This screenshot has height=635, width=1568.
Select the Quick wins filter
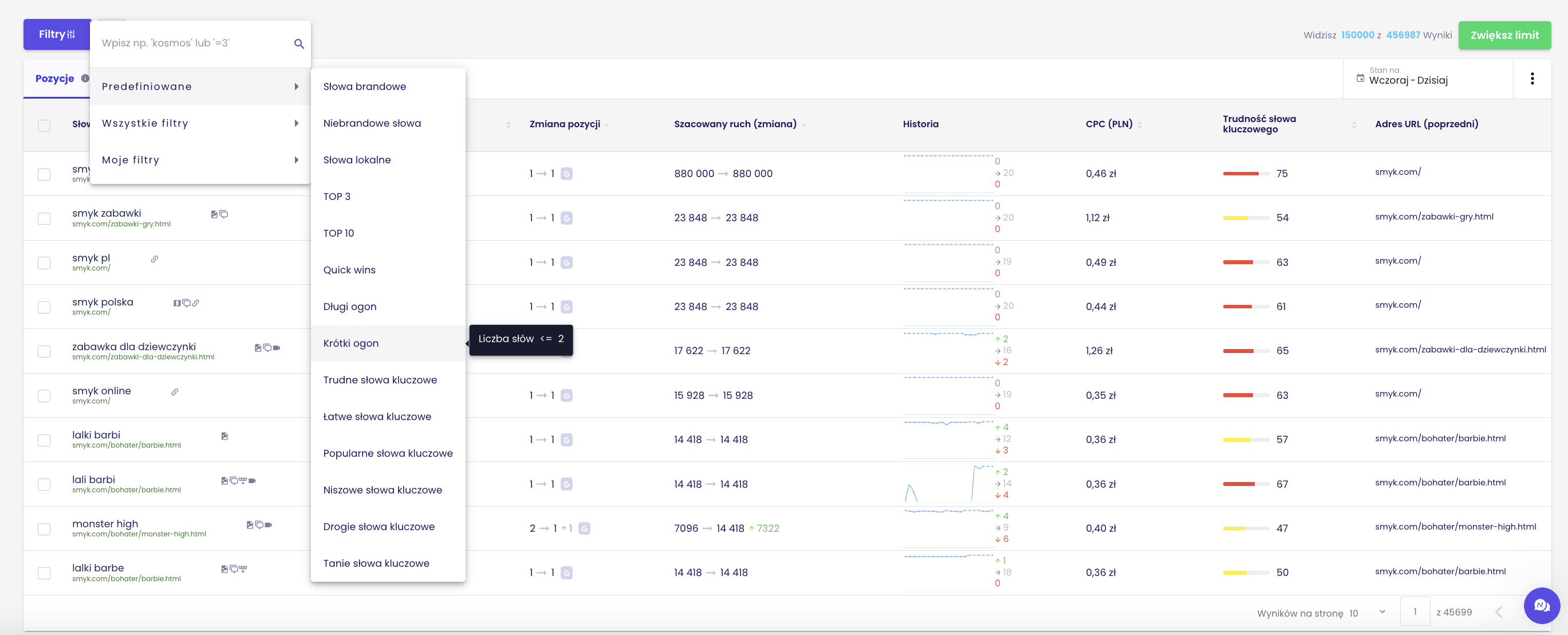[388, 270]
